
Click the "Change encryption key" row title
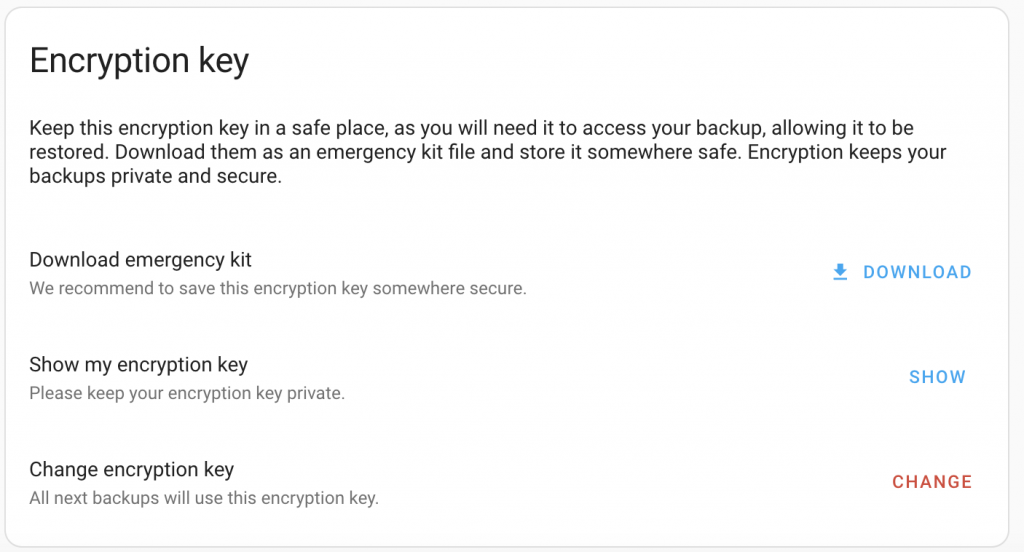pos(131,469)
